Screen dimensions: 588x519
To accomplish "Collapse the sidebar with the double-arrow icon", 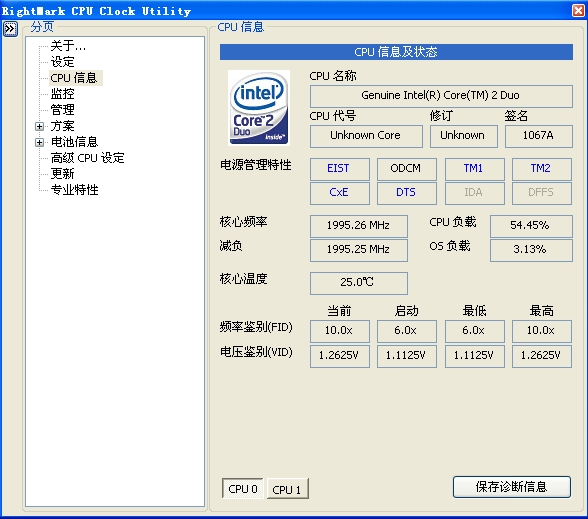I will [10, 29].
